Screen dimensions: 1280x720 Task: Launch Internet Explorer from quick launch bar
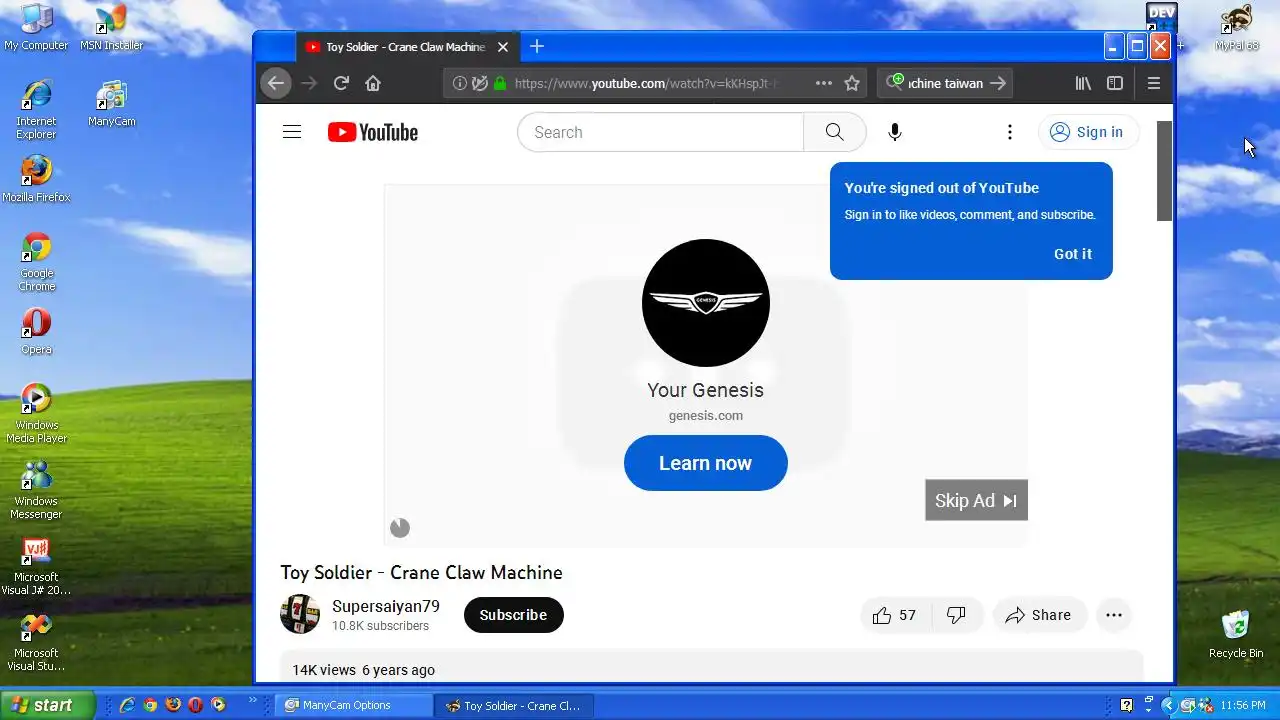pos(127,705)
